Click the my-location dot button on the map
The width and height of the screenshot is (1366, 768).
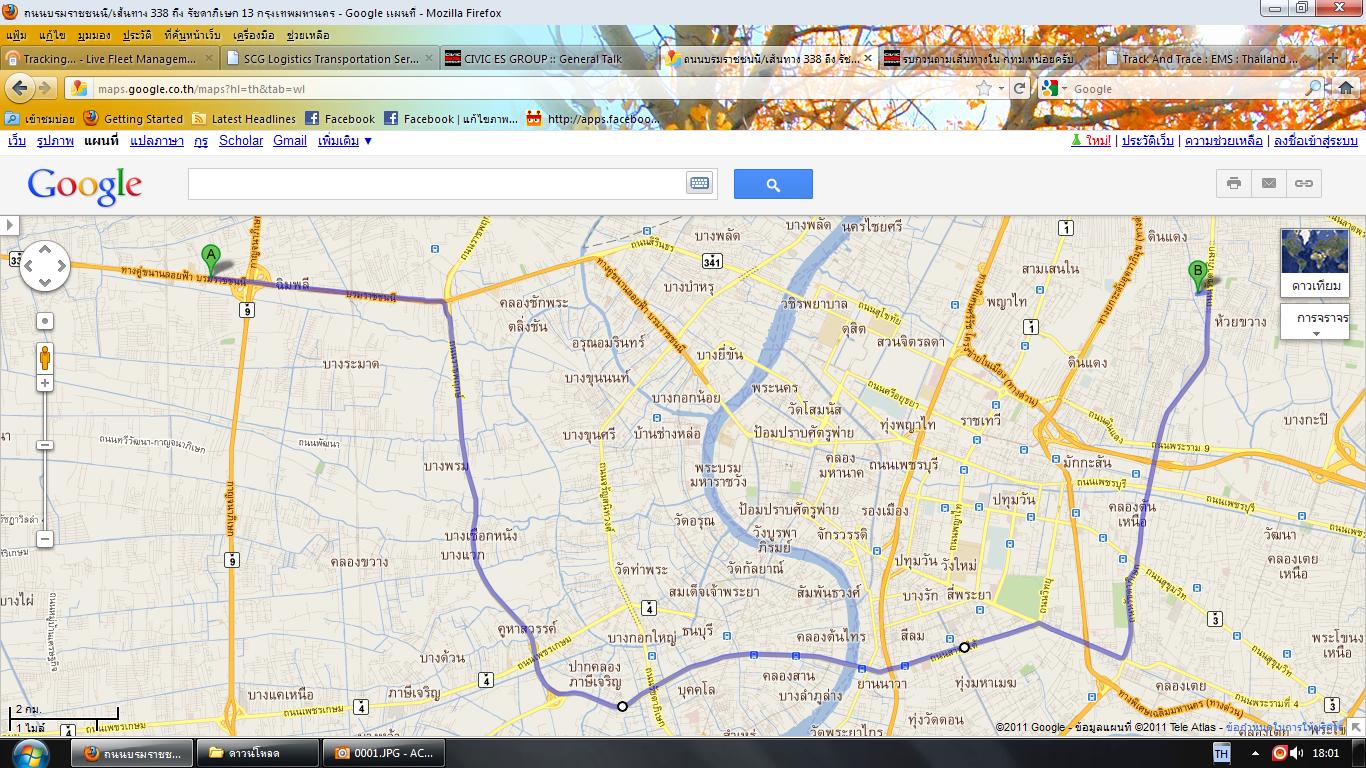pos(45,321)
